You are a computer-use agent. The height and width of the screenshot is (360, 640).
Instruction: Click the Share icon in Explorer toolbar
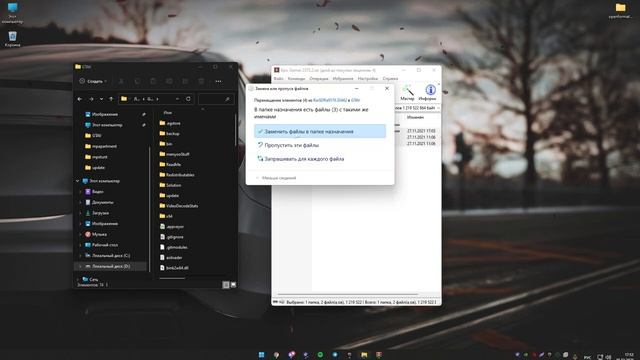185,81
